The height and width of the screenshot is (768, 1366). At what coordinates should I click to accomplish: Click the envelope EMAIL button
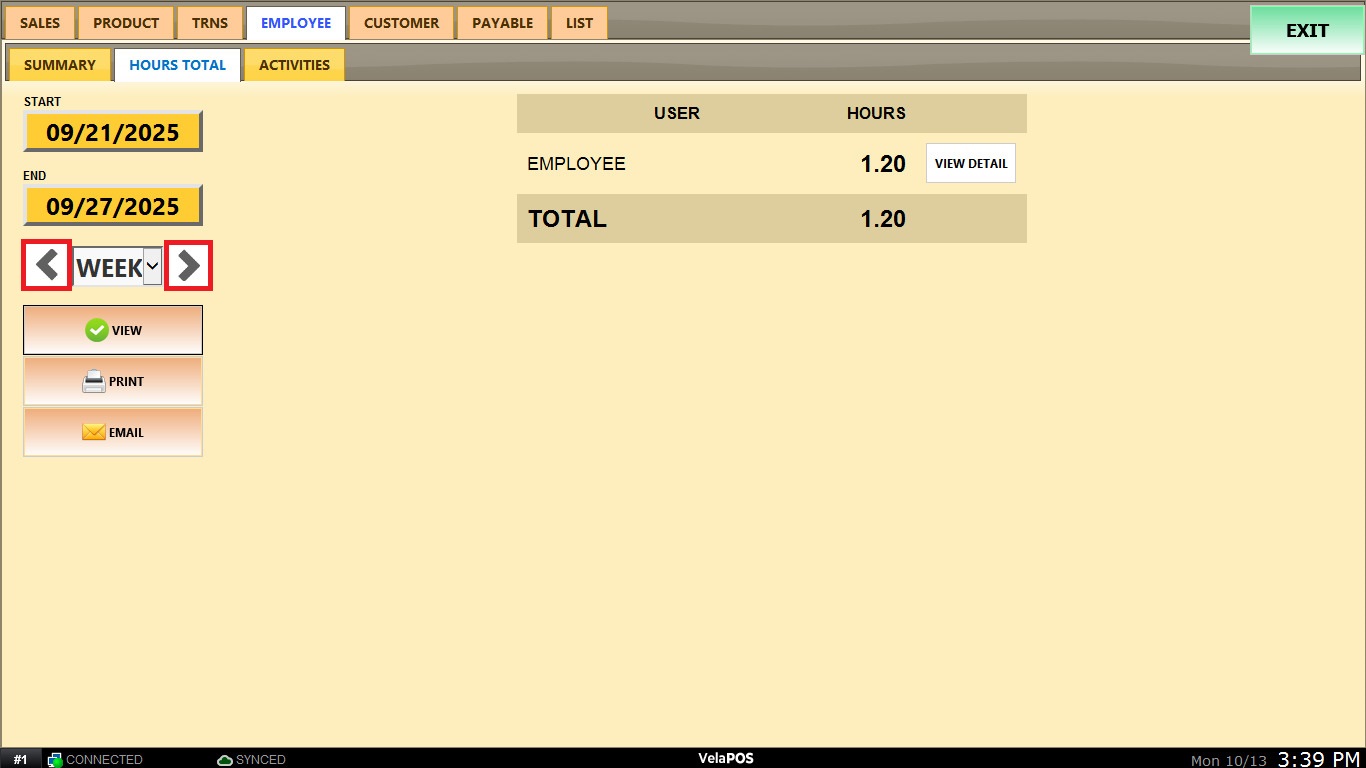click(113, 432)
